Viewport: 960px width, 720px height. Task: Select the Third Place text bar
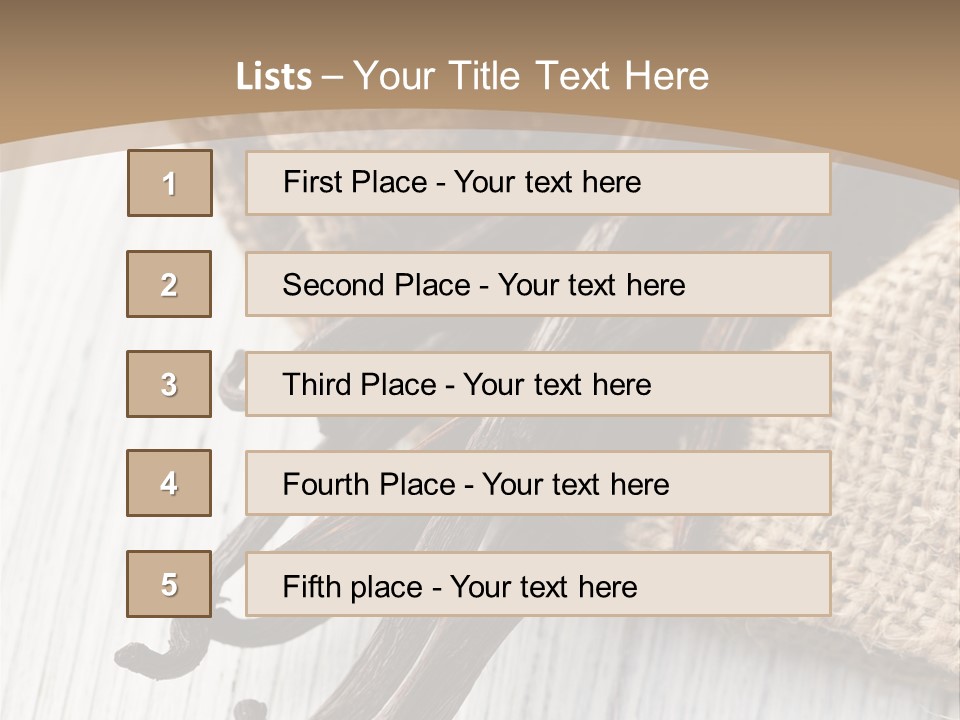pyautogui.click(x=538, y=384)
